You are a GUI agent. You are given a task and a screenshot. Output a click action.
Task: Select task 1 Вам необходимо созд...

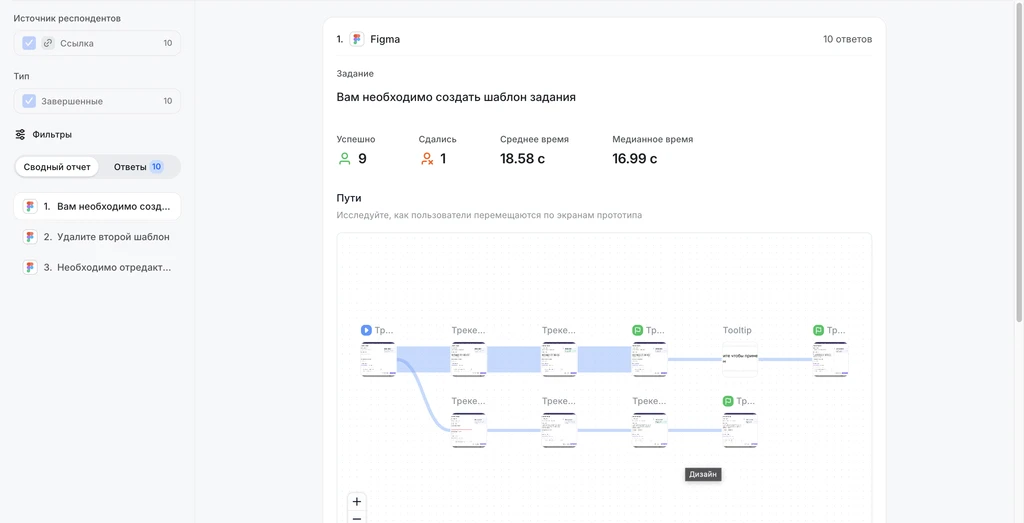pos(97,206)
